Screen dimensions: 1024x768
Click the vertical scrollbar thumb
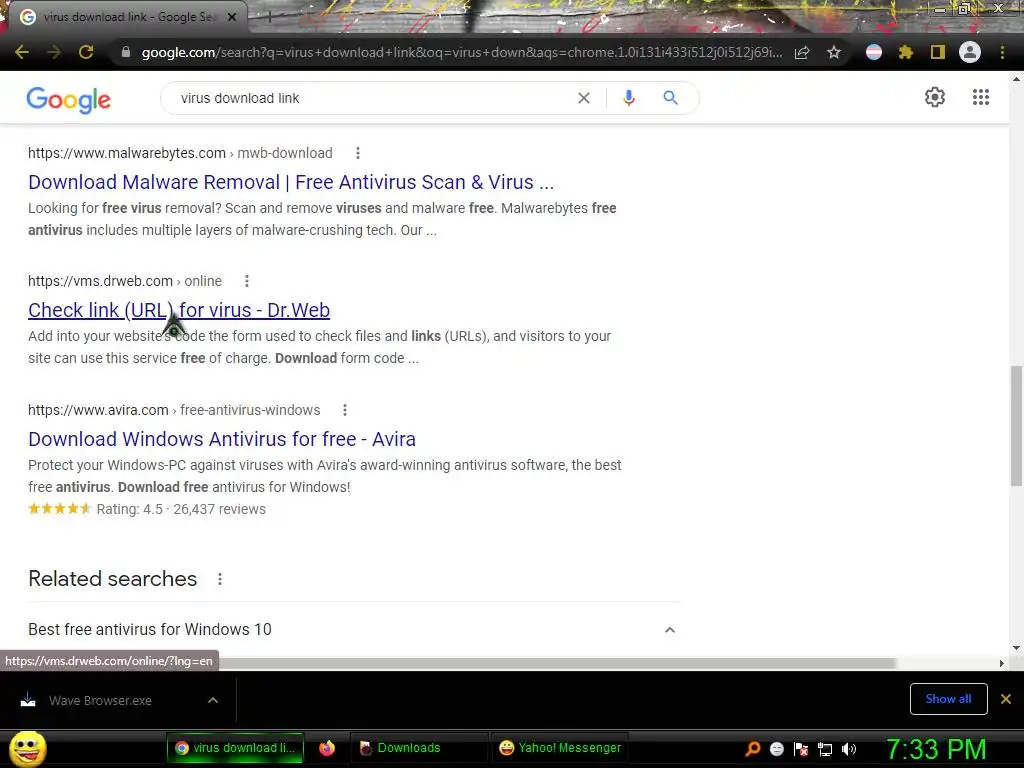1016,426
